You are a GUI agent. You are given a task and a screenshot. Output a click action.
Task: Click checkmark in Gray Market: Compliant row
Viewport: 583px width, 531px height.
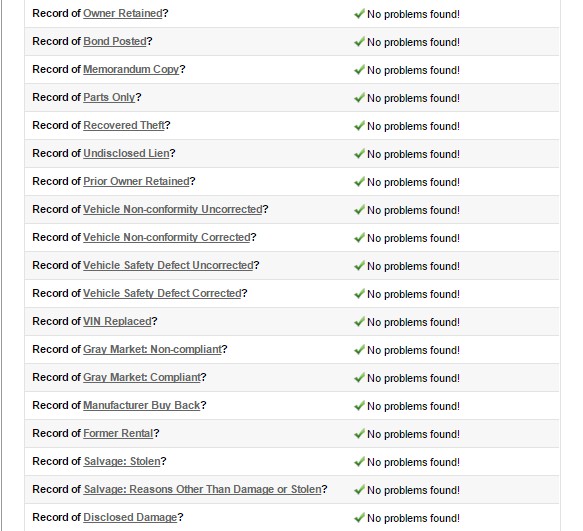click(359, 378)
